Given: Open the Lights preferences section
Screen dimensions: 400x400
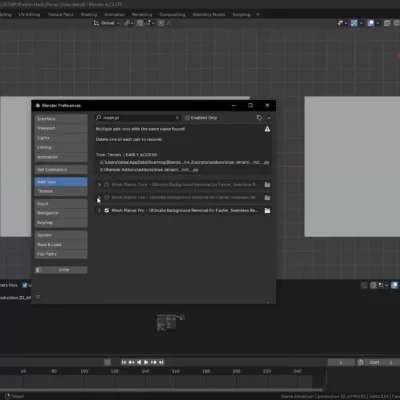Looking at the screenshot, I should (61, 138).
